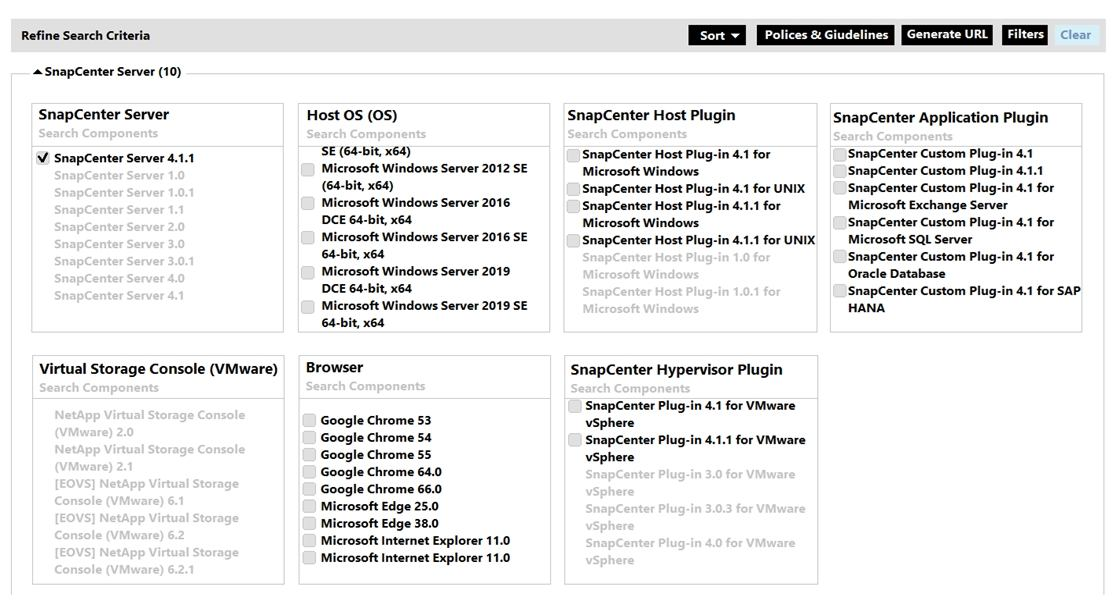Enable SnapCenter Host Plug-in 4.1 for UNIX
The image size is (1120, 608).
[574, 189]
